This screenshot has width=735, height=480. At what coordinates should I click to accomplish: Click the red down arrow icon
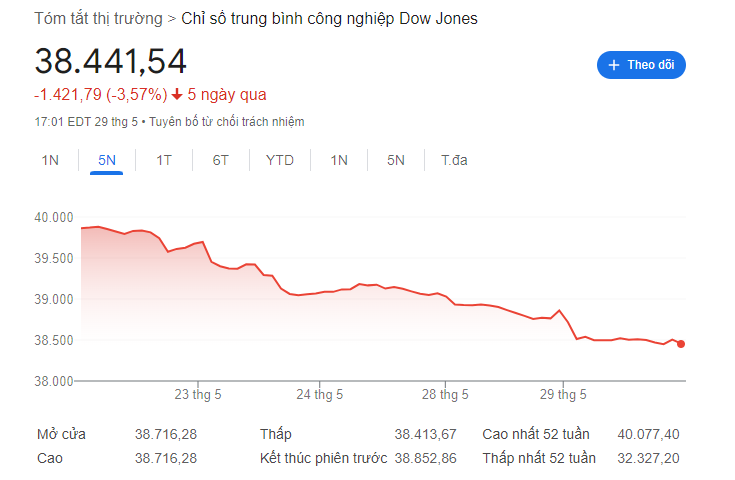[177, 95]
